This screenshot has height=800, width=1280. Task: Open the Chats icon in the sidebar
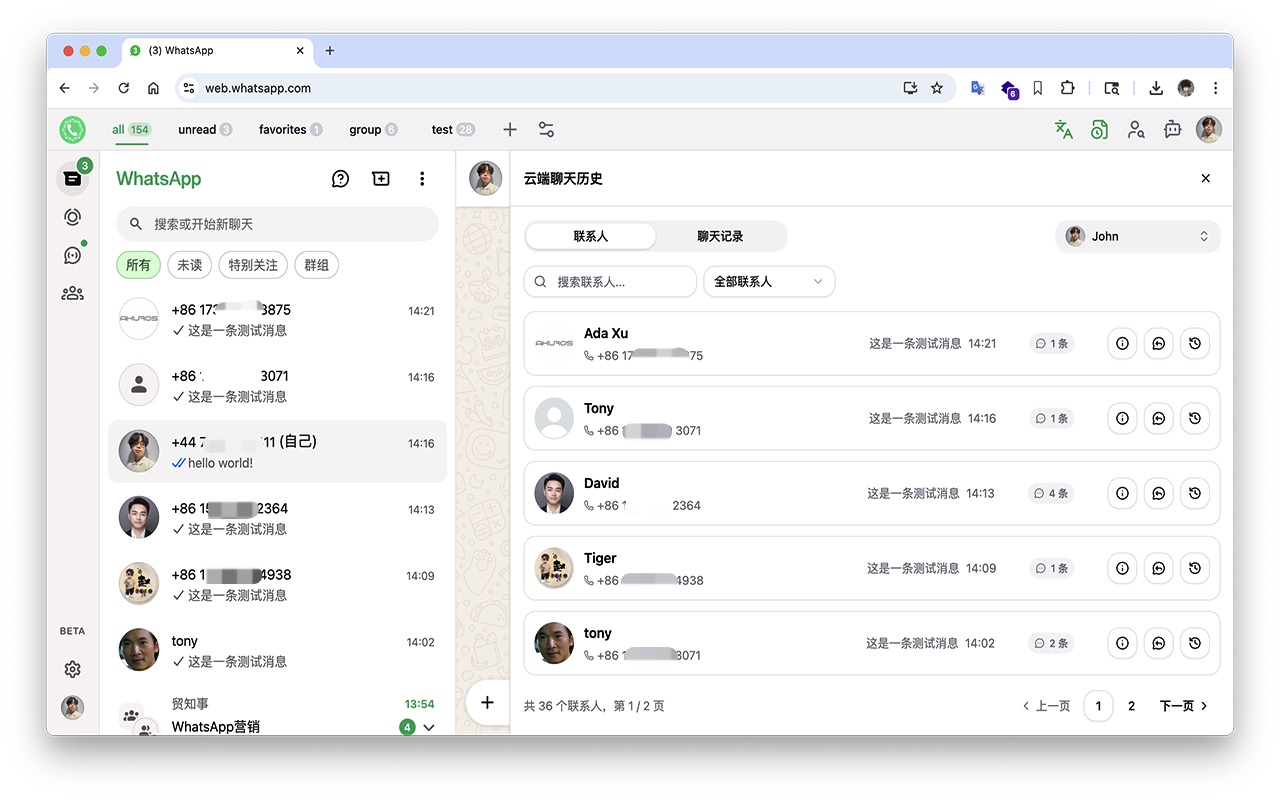coord(72,179)
